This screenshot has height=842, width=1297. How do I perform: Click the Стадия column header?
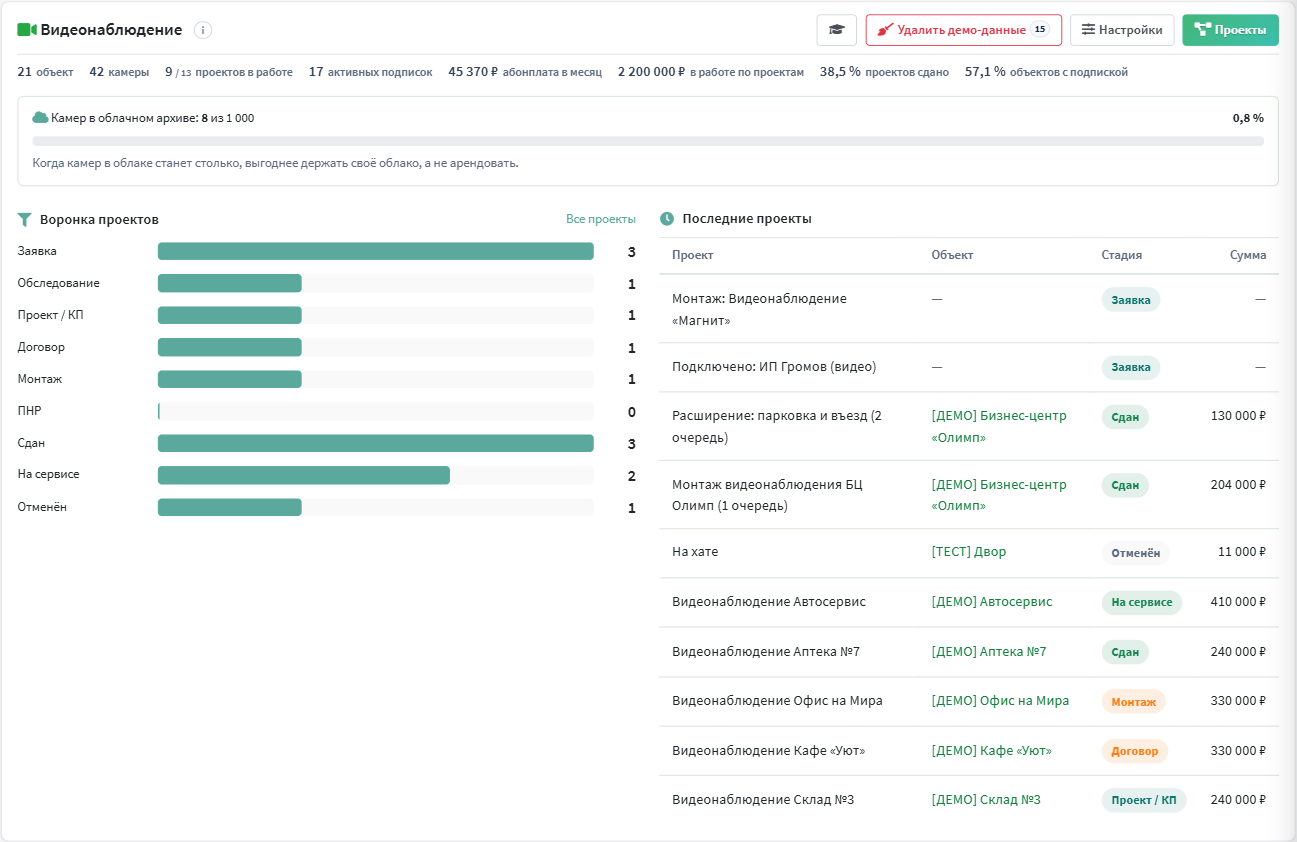pos(1122,255)
